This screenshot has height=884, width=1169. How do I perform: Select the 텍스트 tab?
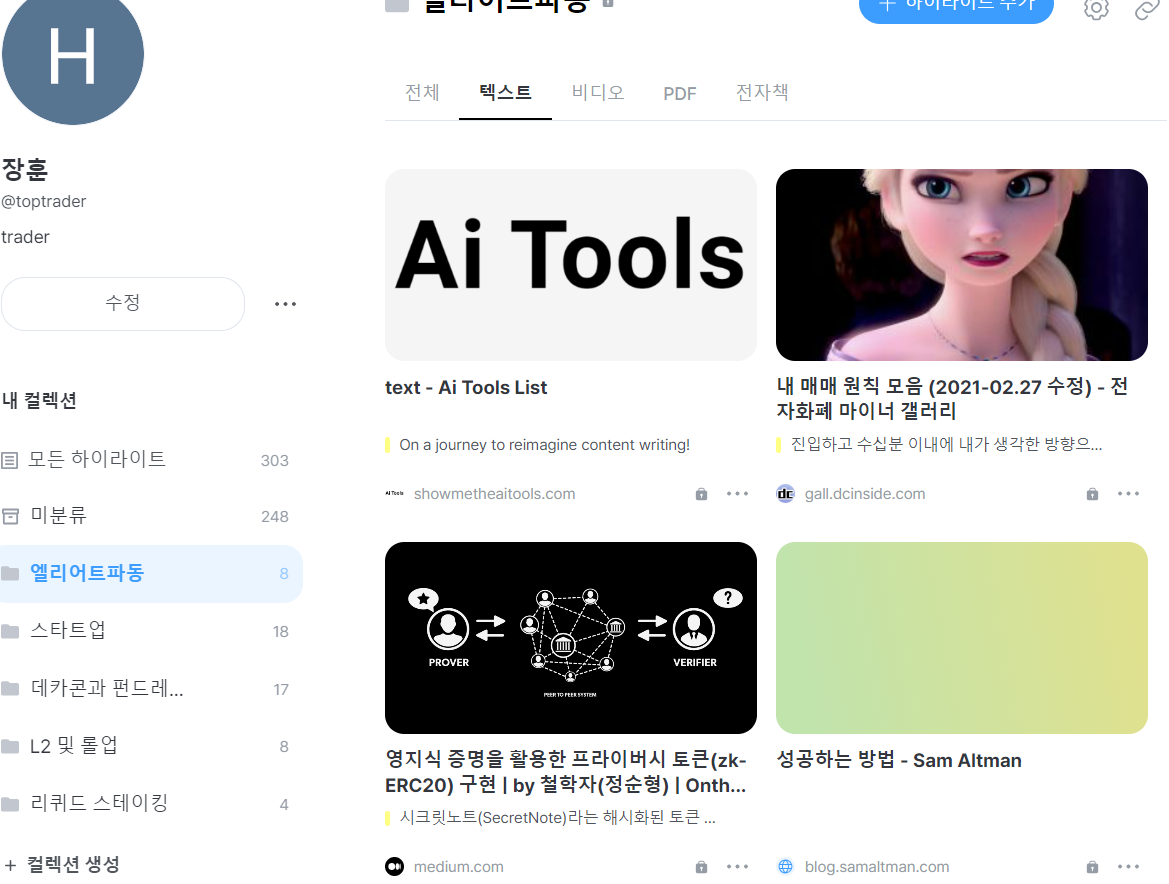505,92
